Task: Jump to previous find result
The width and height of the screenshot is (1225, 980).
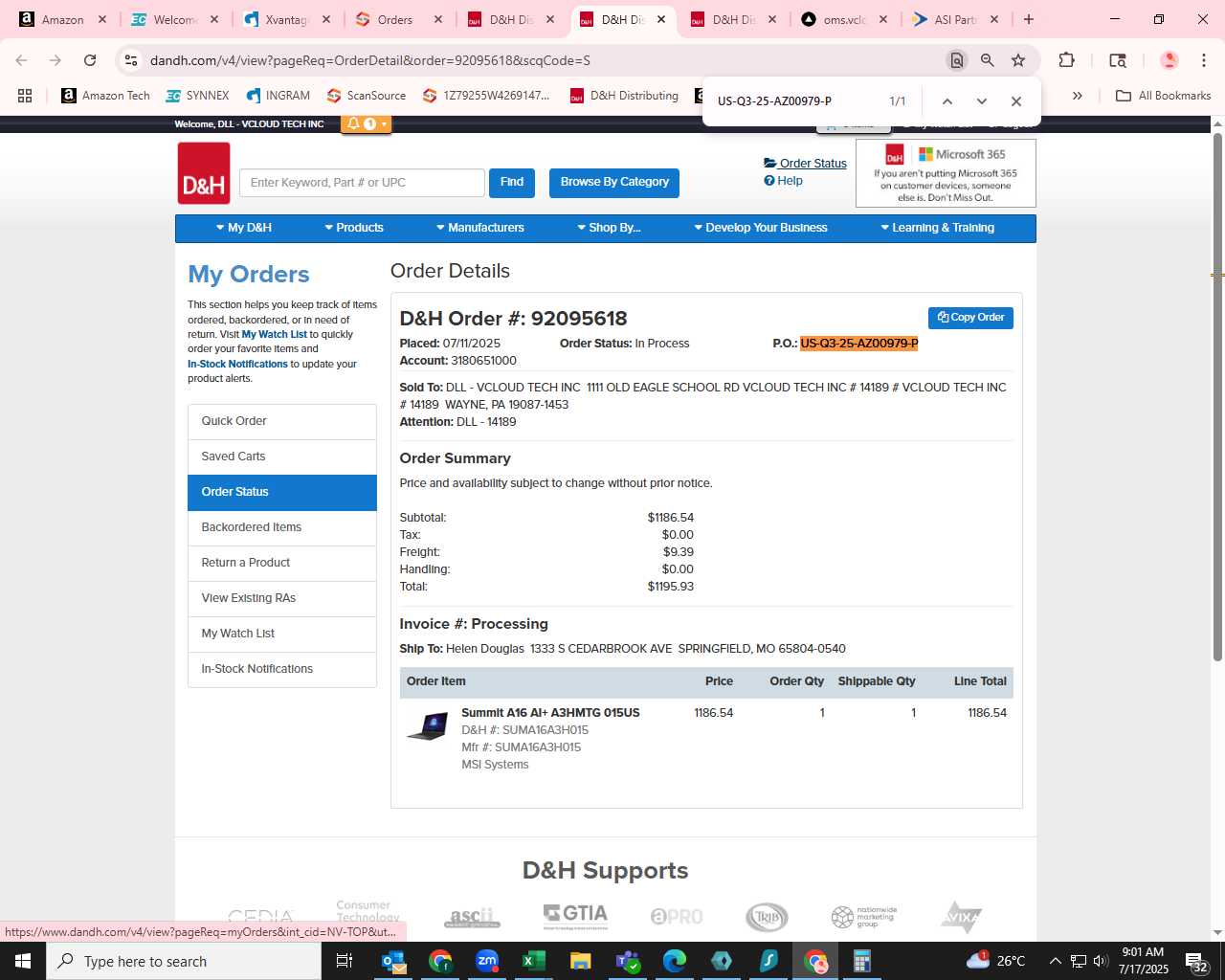Action: pyautogui.click(x=947, y=101)
